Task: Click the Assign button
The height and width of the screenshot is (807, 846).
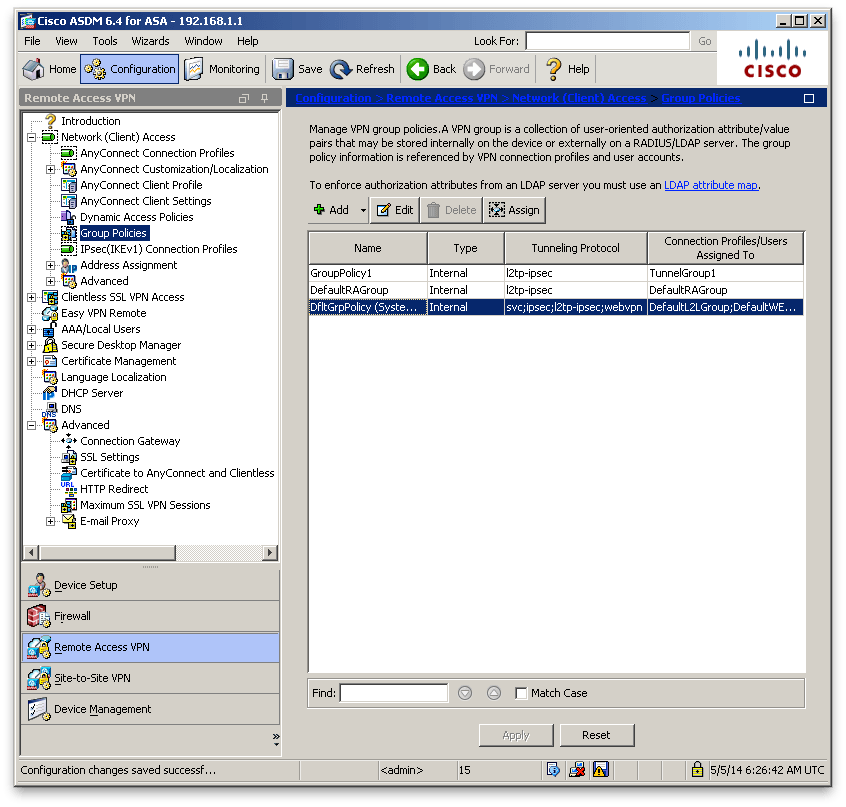Action: point(514,210)
